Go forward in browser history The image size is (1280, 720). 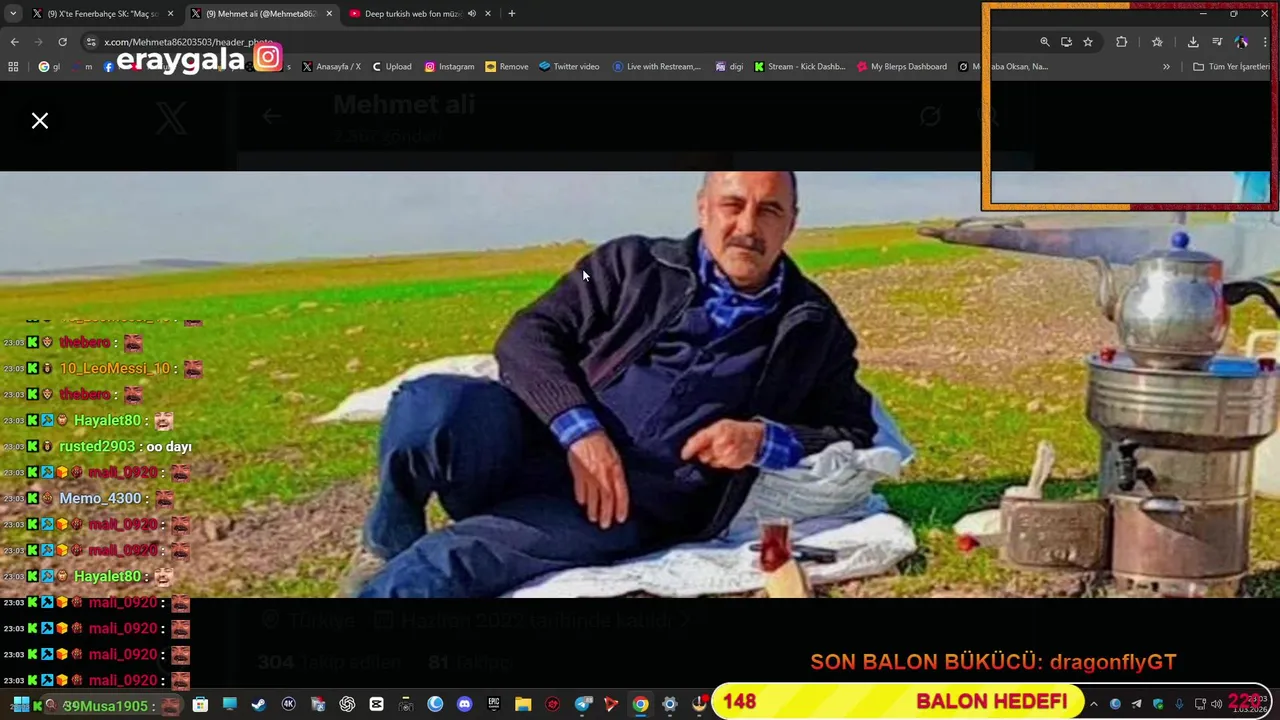coord(38,42)
